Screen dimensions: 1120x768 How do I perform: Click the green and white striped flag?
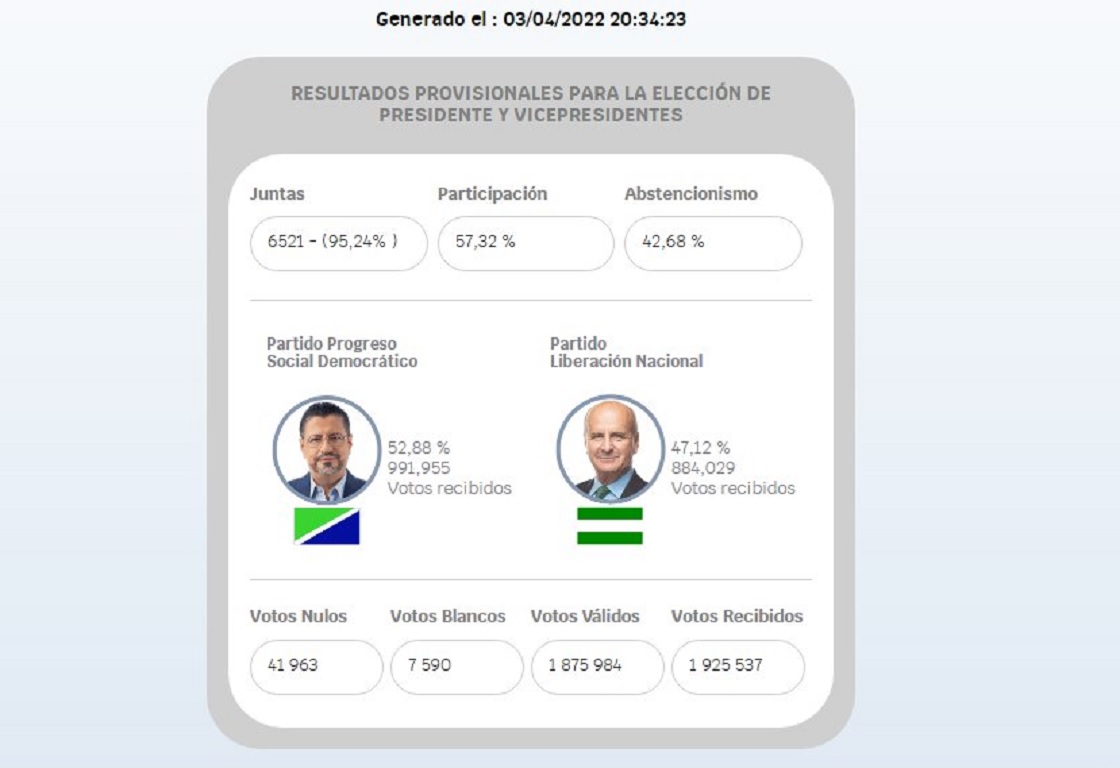click(x=610, y=526)
